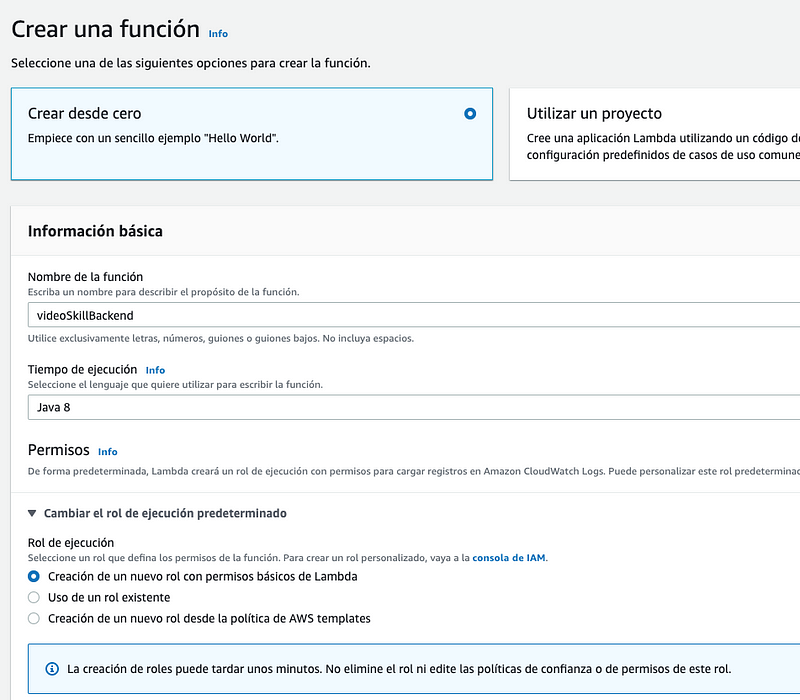Open Info link next to Tiempo de ejecución
The image size is (800, 700).
click(155, 370)
